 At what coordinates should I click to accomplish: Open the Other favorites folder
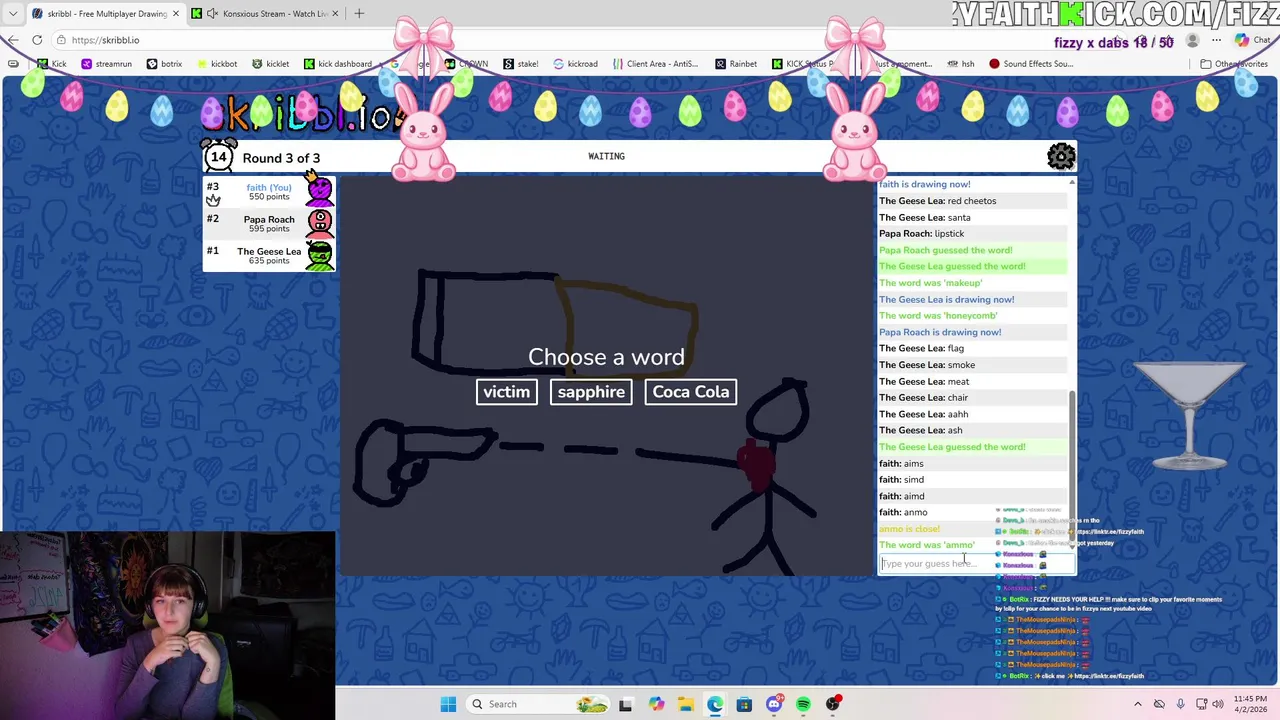tap(1235, 64)
